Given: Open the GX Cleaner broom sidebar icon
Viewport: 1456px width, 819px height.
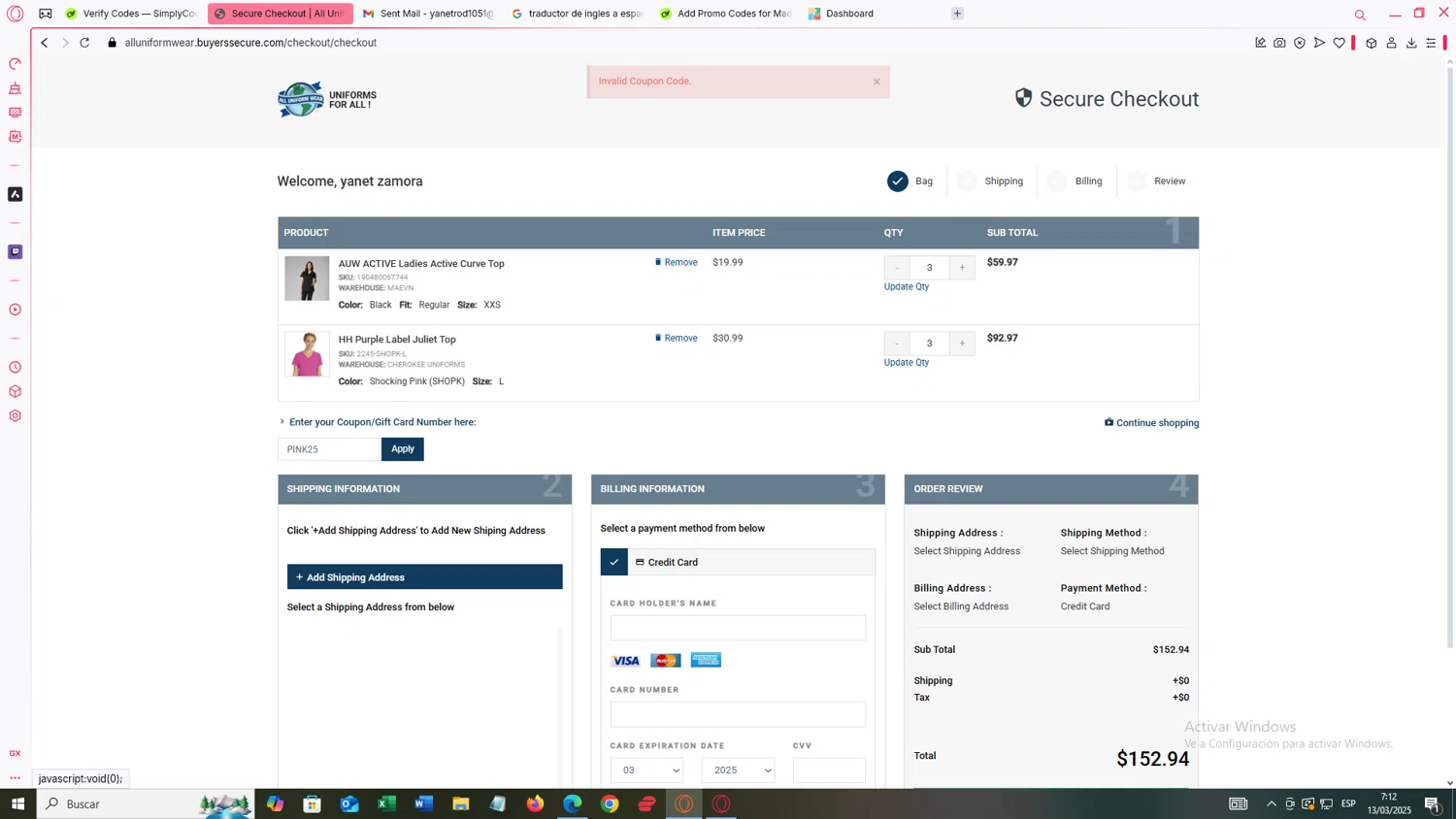Looking at the screenshot, I should click(x=15, y=88).
